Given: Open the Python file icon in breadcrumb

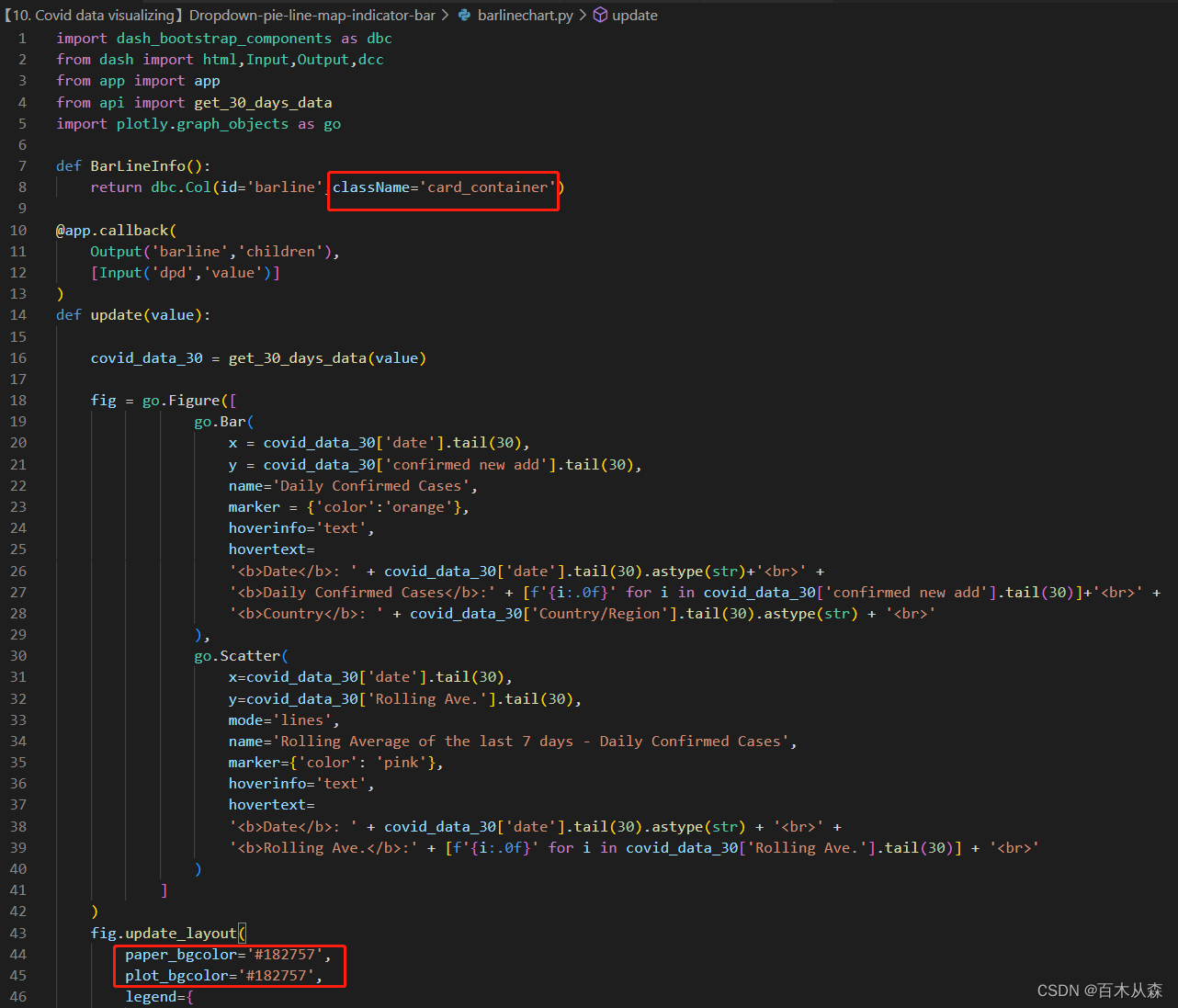Looking at the screenshot, I should click(x=465, y=15).
